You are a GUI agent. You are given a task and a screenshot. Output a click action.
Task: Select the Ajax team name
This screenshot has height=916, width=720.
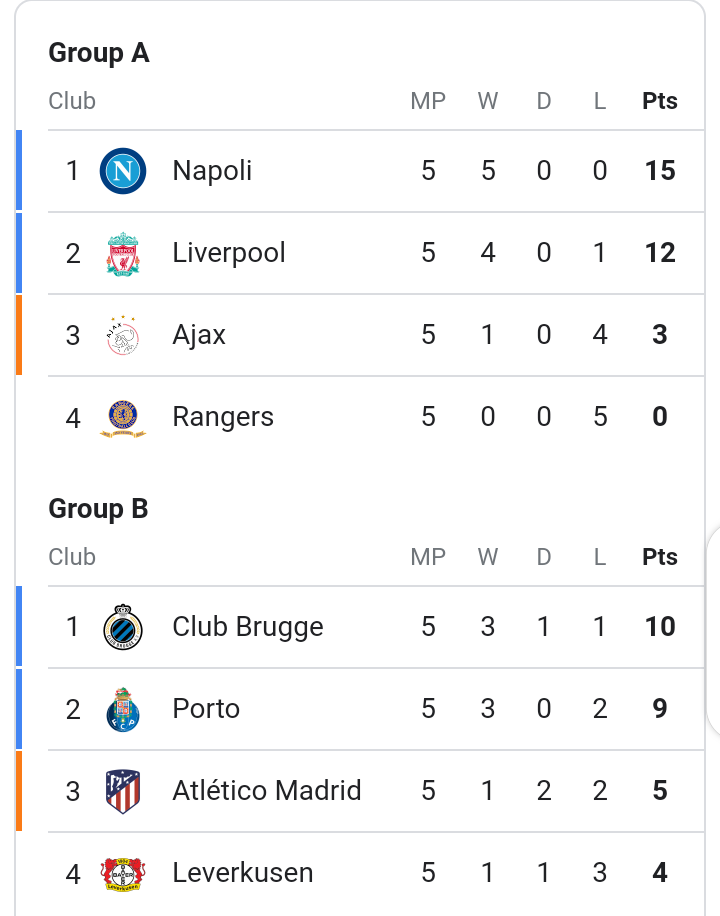pos(199,335)
